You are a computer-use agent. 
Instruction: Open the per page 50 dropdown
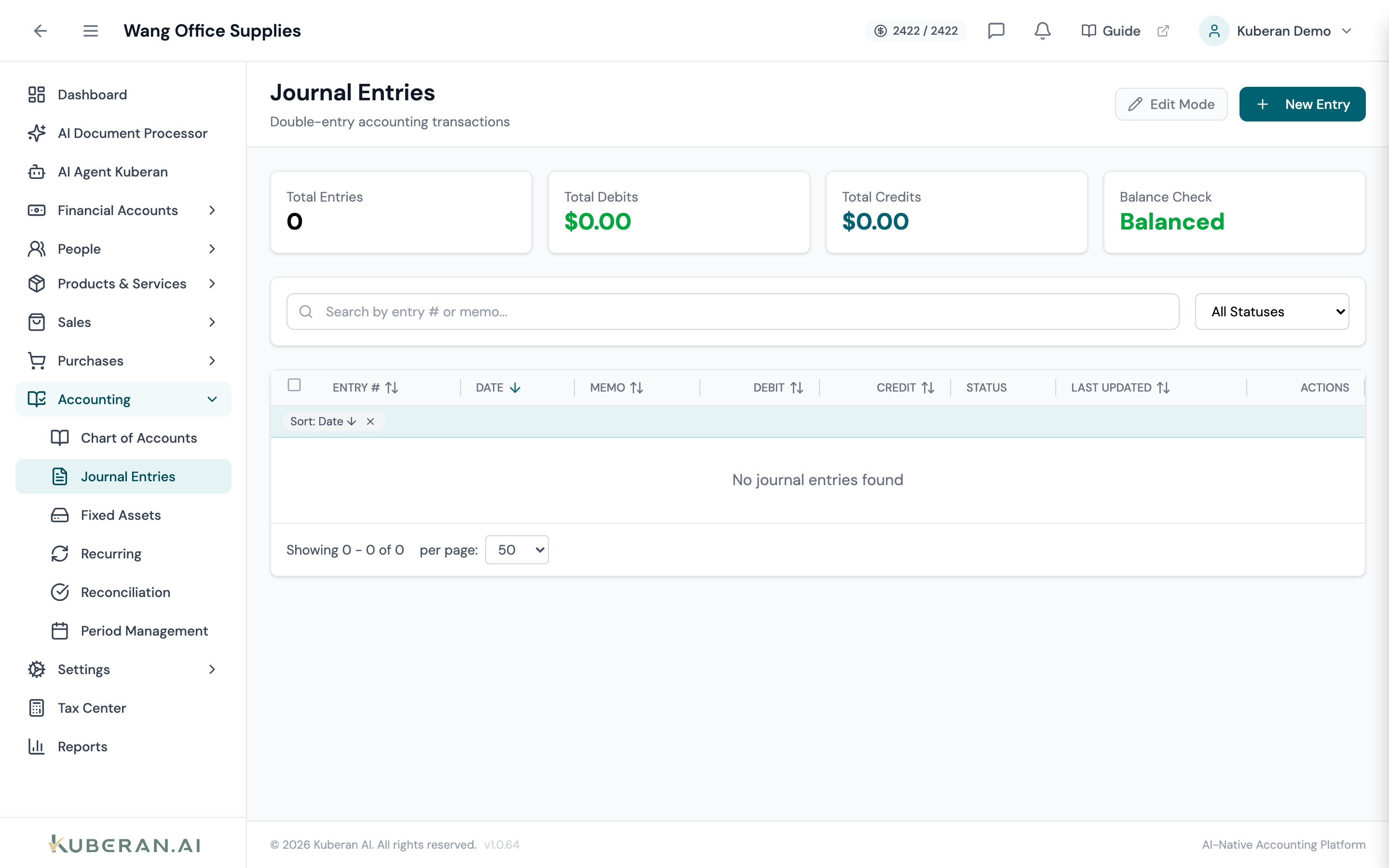click(x=517, y=550)
